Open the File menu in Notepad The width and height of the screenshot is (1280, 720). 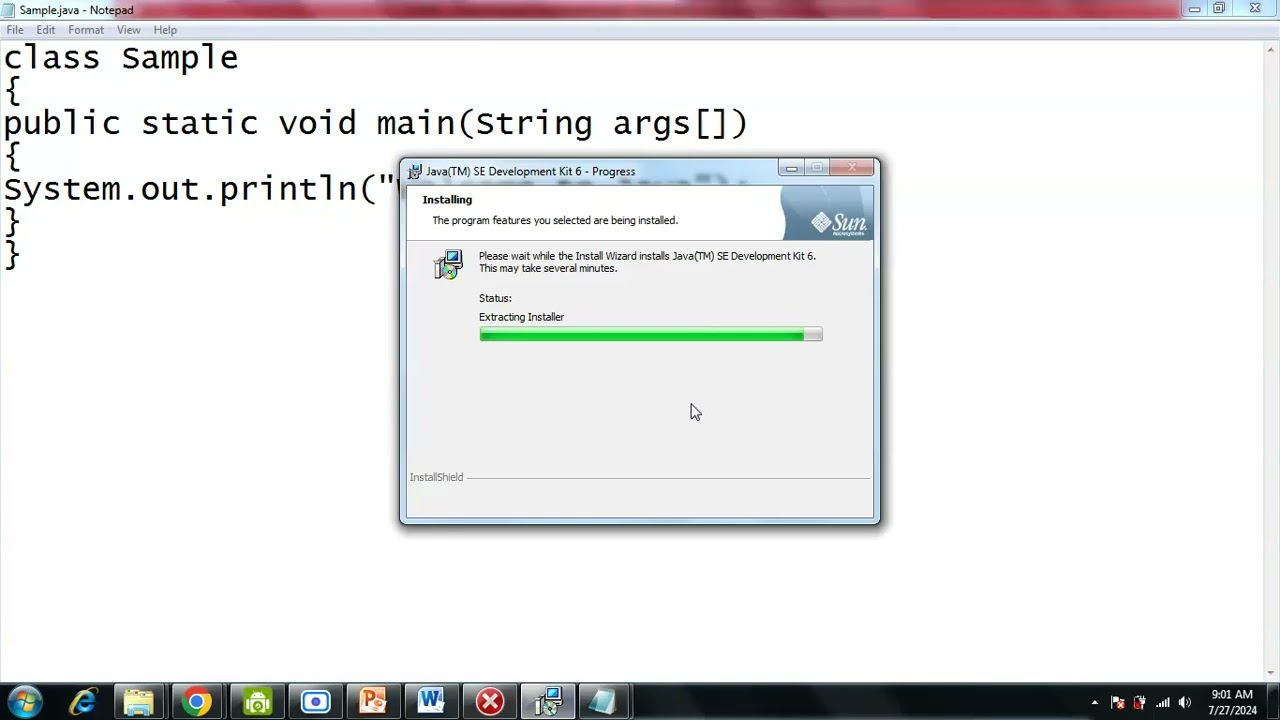coord(15,30)
